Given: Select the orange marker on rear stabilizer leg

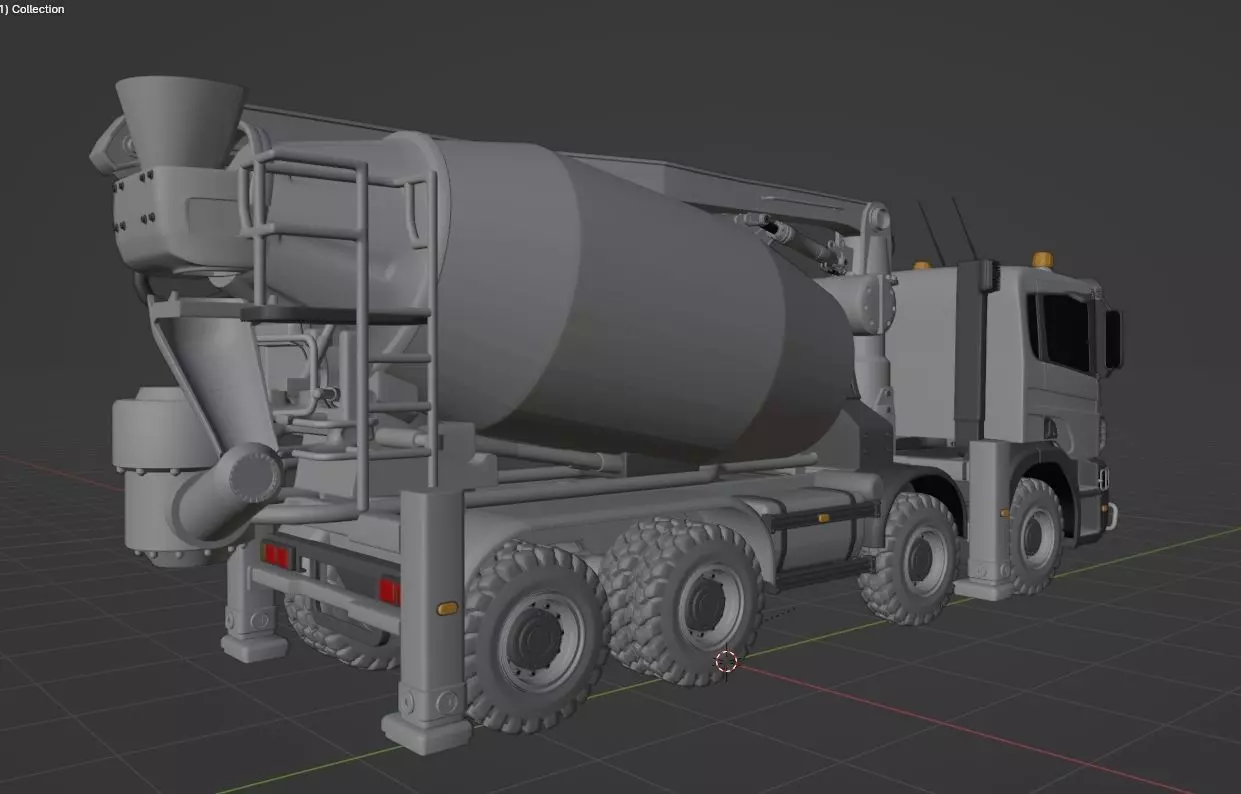Looking at the screenshot, I should [447, 607].
